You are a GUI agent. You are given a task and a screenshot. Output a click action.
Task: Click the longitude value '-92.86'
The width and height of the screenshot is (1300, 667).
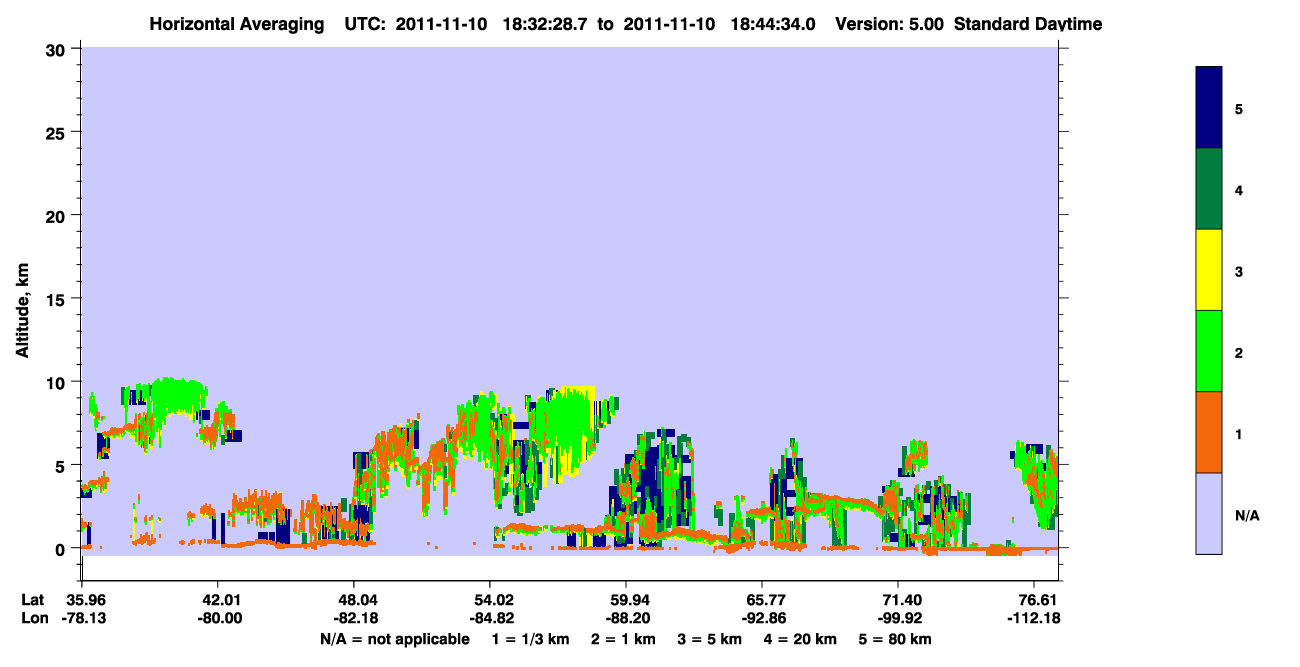click(762, 619)
